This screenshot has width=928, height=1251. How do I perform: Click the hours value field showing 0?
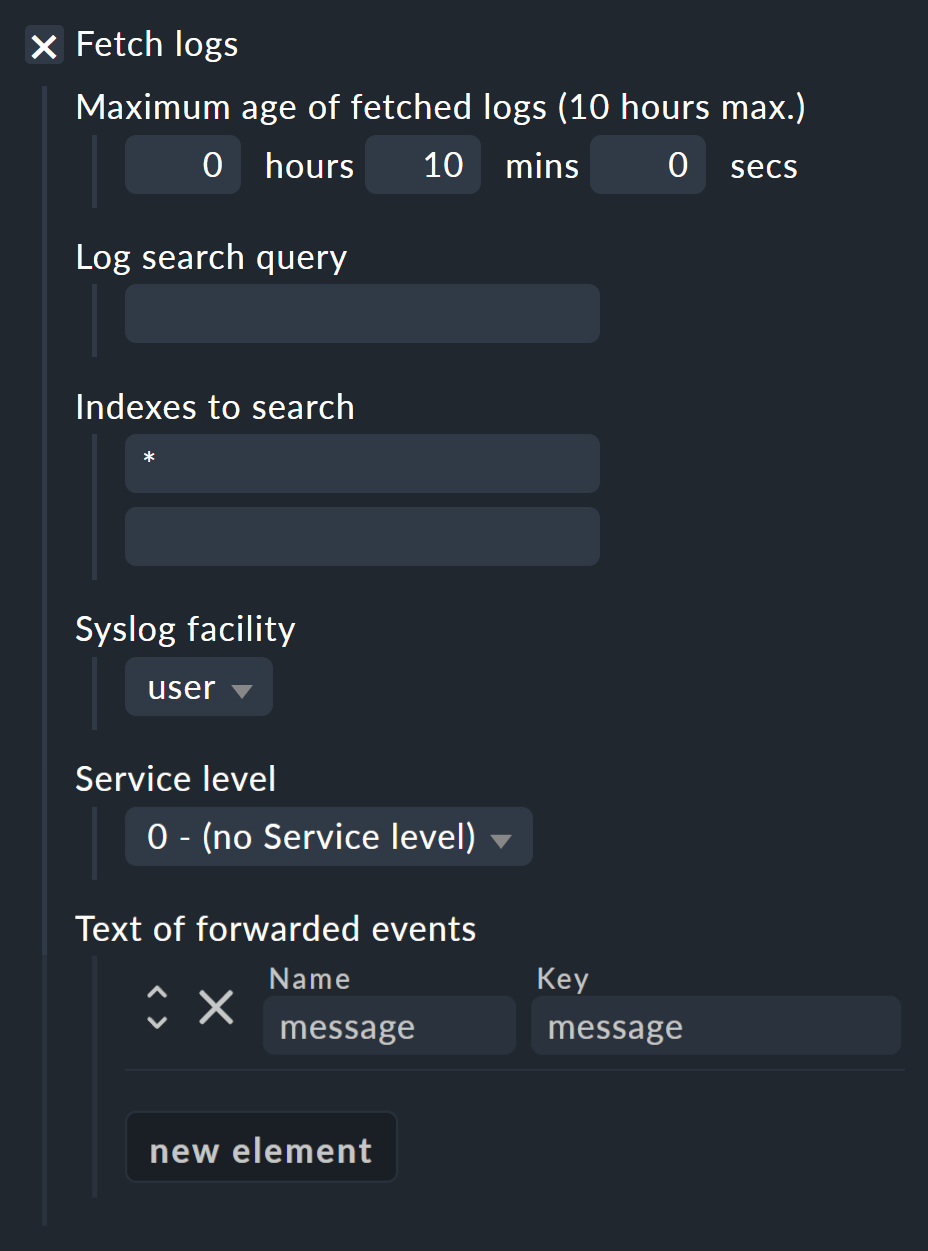tap(183, 165)
